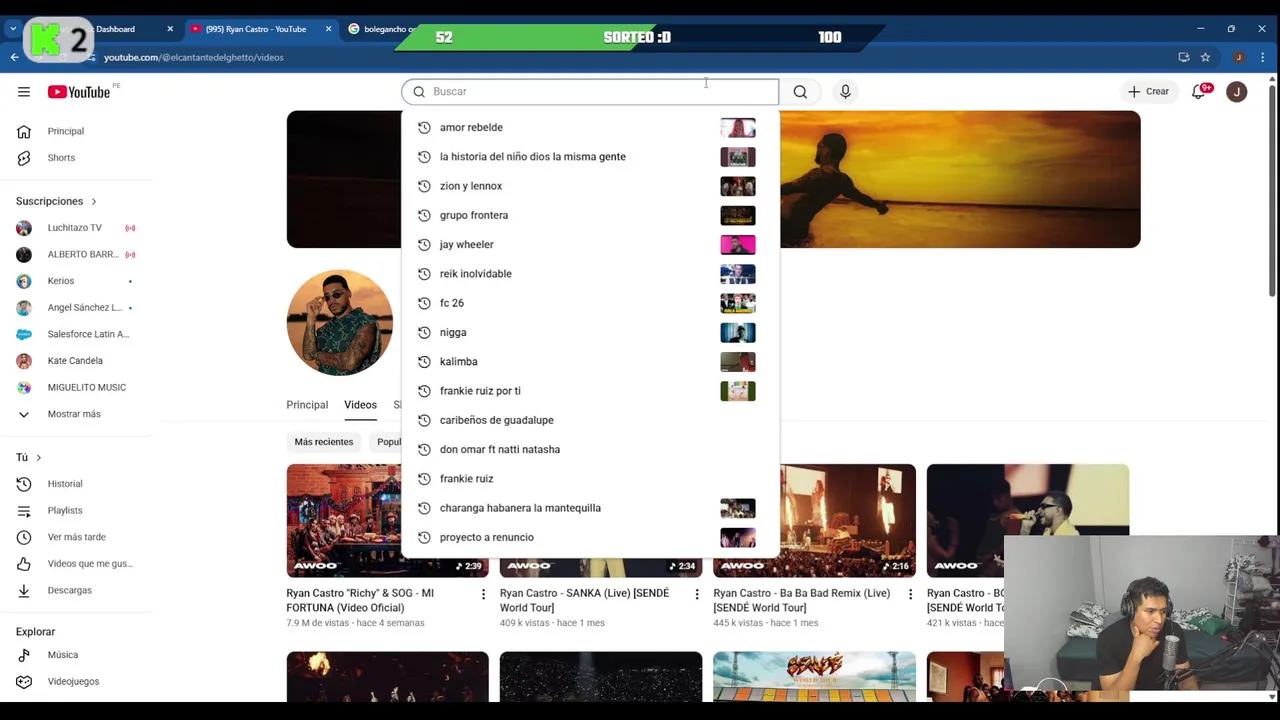Start voice search with microphone icon

845,92
